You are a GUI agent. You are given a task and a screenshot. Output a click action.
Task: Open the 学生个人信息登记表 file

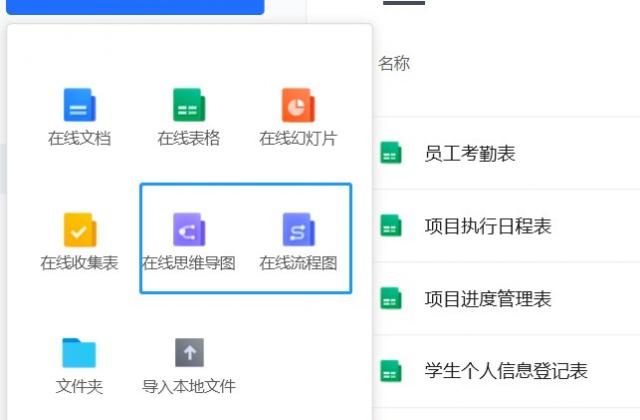pyautogui.click(x=506, y=371)
